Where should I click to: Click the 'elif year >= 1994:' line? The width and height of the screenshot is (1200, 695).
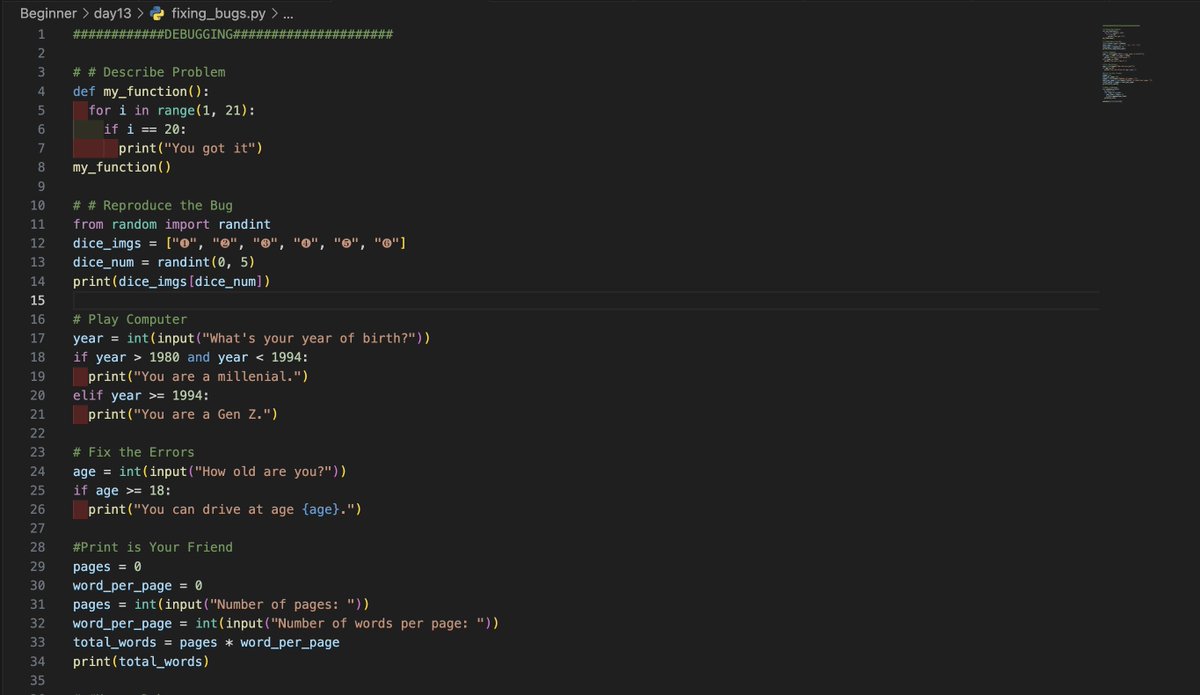[x=141, y=395]
